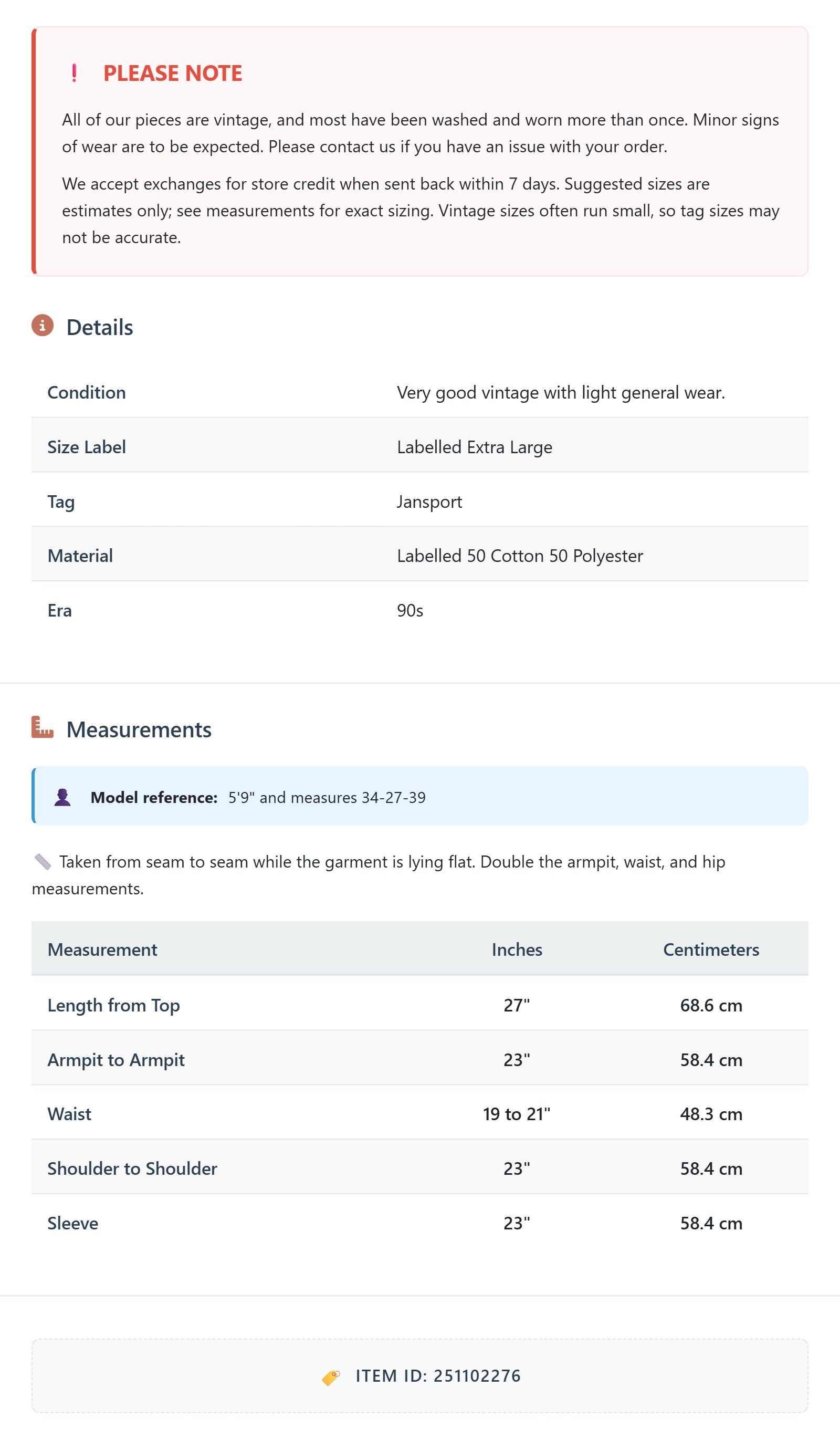Click the 90s era value
Screen dimensions: 840x1440
coord(409,610)
